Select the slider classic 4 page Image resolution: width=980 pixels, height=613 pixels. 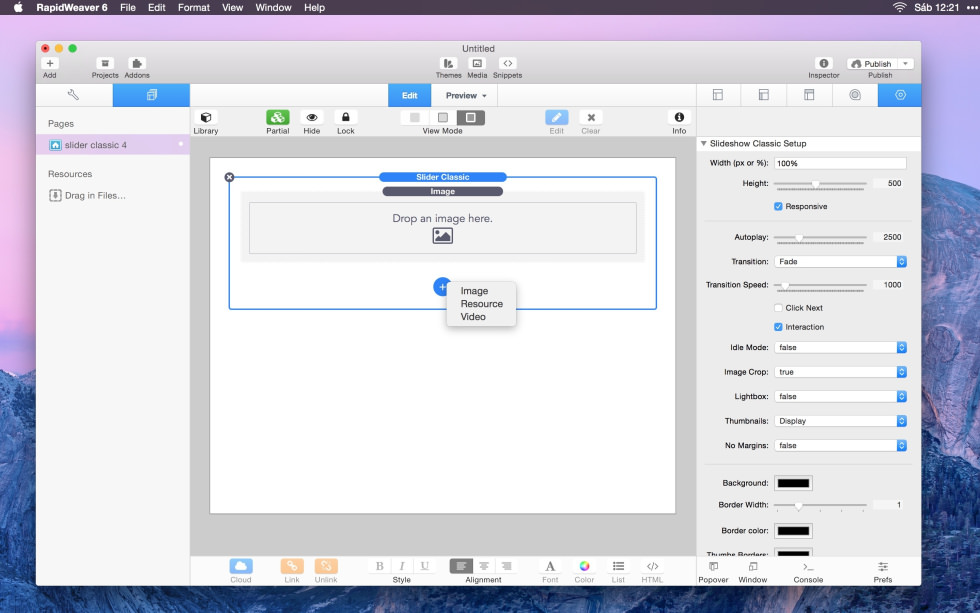[x=112, y=145]
